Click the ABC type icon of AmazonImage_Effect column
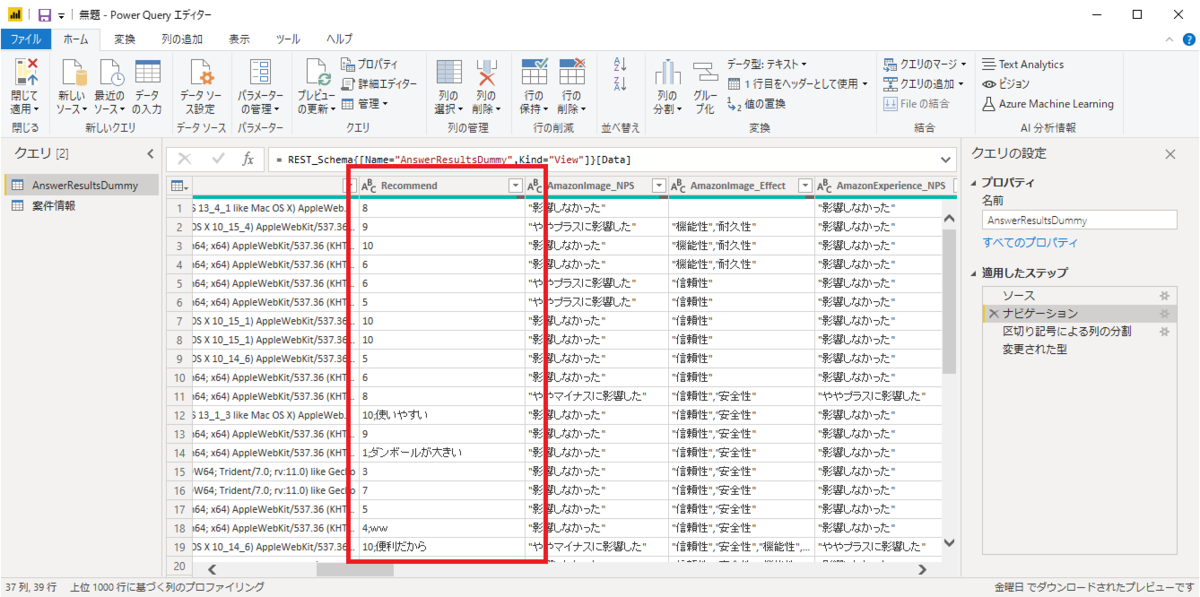The image size is (1200, 597). pyautogui.click(x=678, y=186)
